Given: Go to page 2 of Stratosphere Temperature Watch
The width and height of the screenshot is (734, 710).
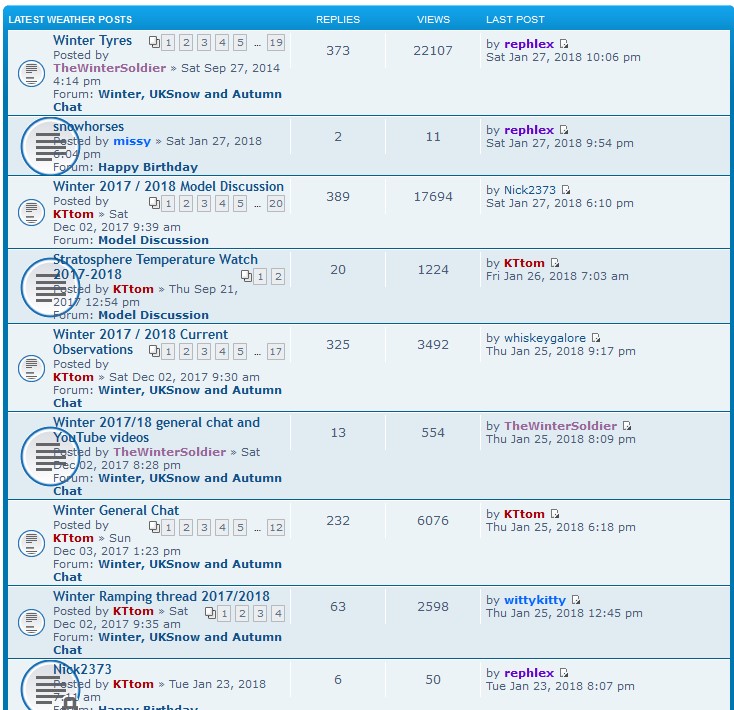Looking at the screenshot, I should click(278, 277).
